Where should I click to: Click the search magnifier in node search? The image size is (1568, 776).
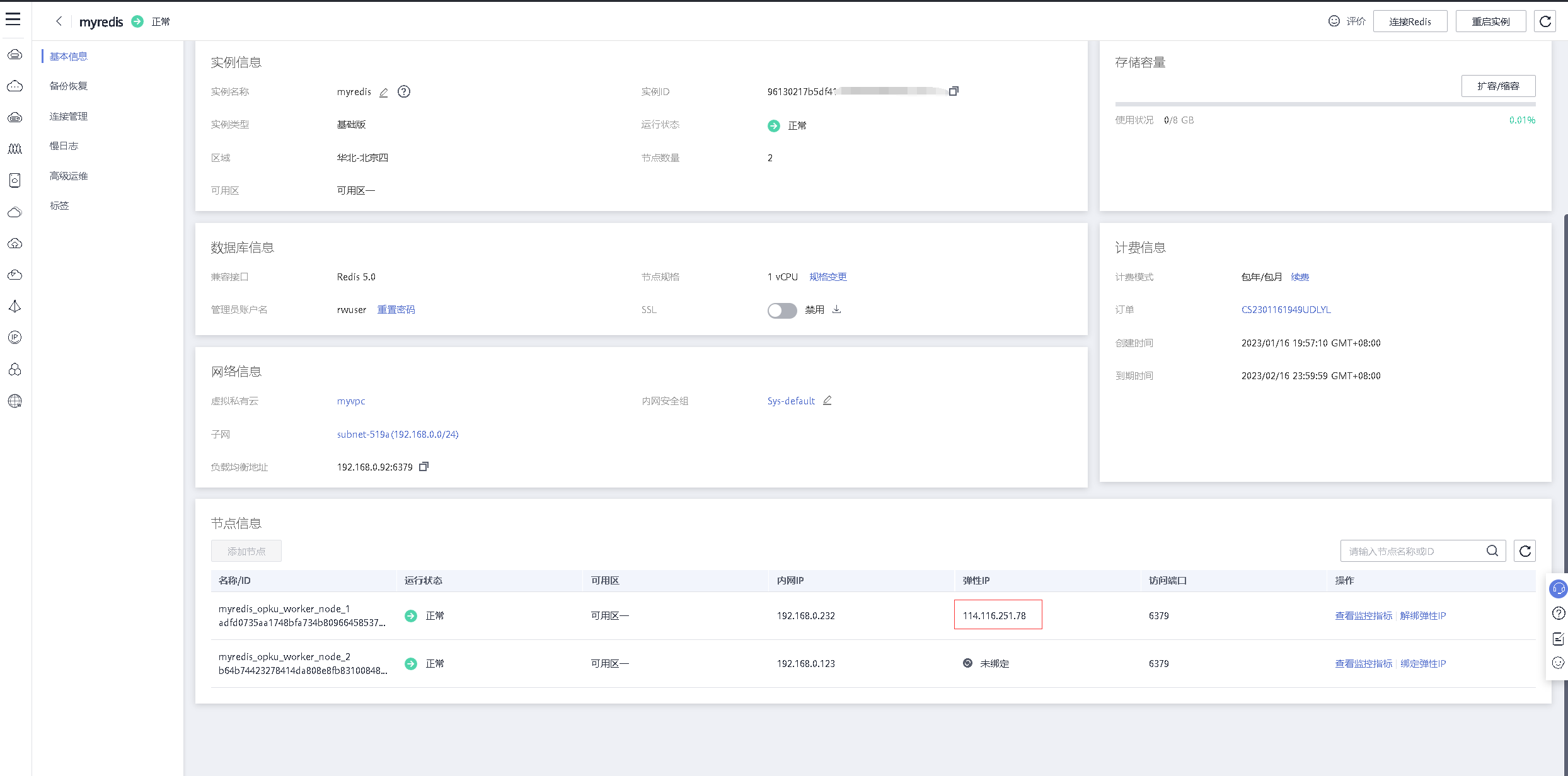[1492, 551]
